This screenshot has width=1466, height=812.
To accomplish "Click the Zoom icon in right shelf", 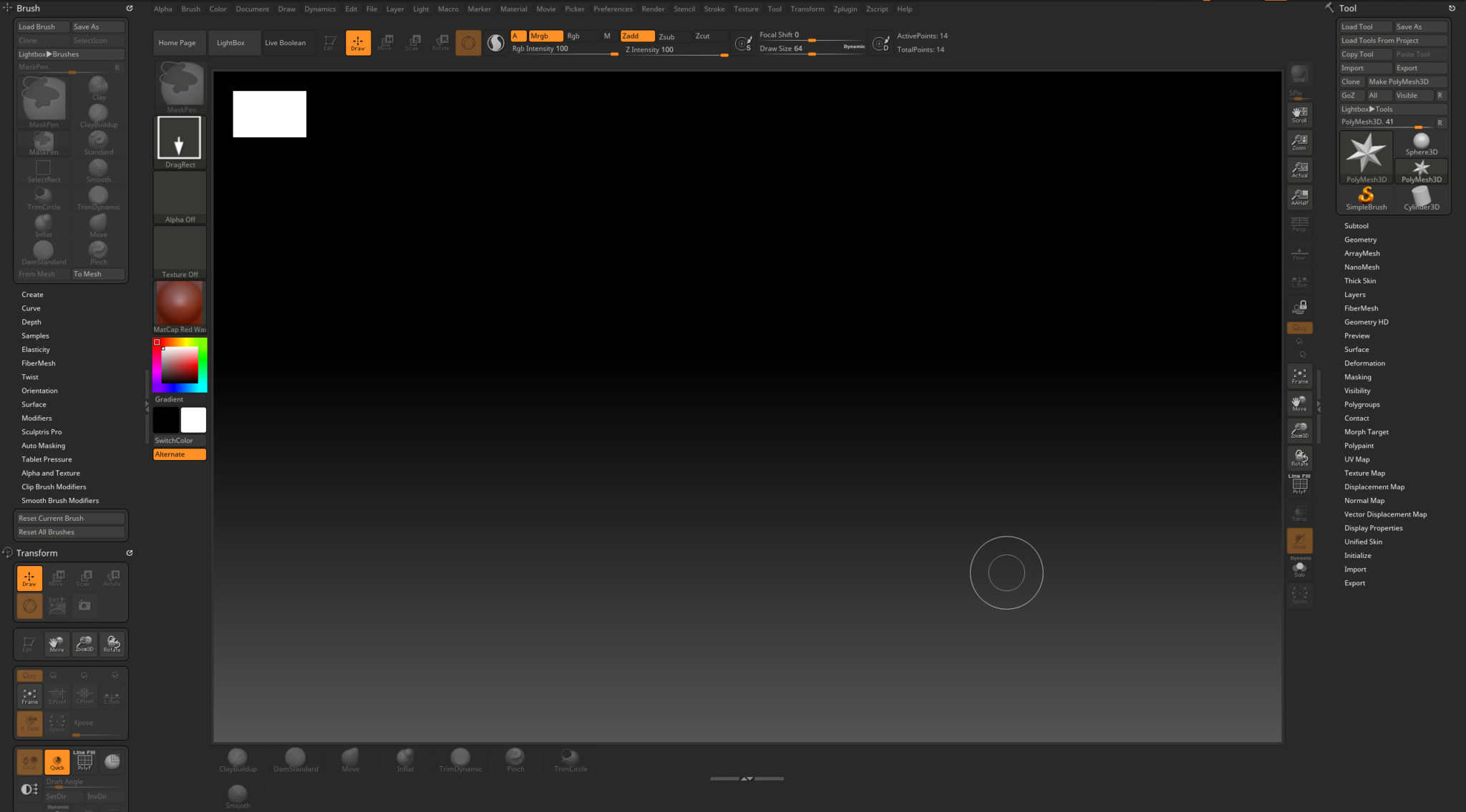I will [1299, 142].
